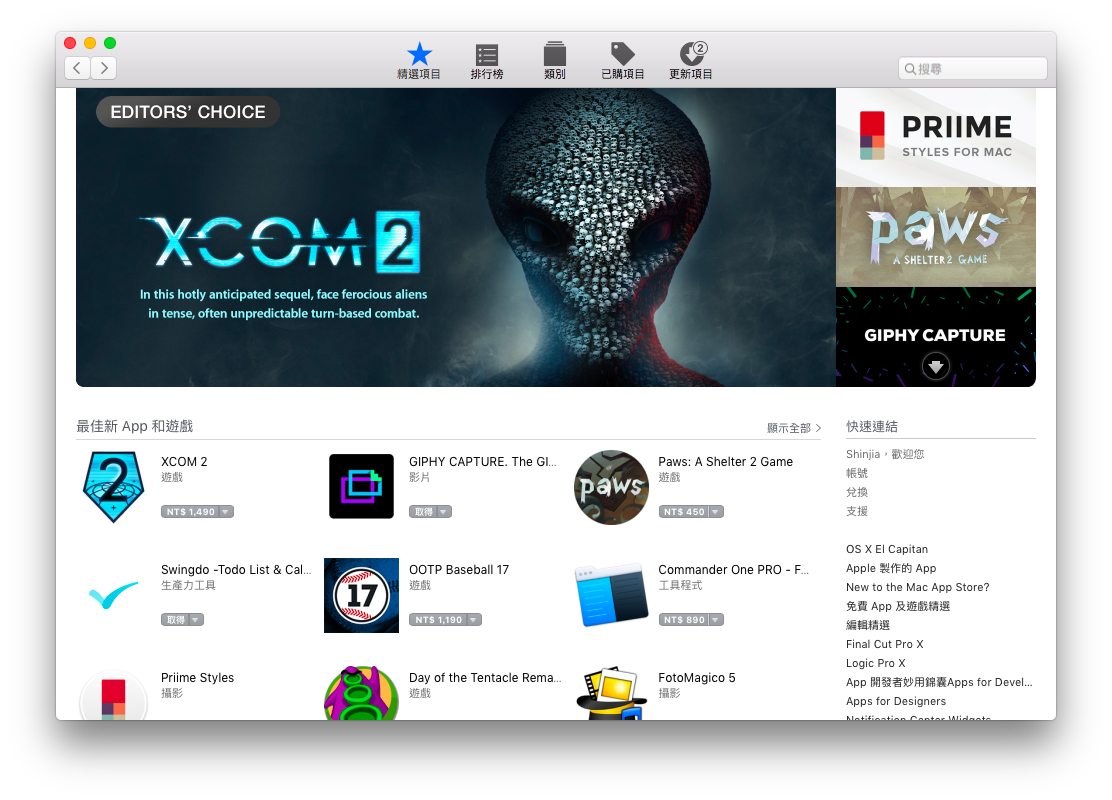Screen dimensions: 1112x800
Task: Click the OOTP Baseball 17 app icon
Action: [361, 595]
